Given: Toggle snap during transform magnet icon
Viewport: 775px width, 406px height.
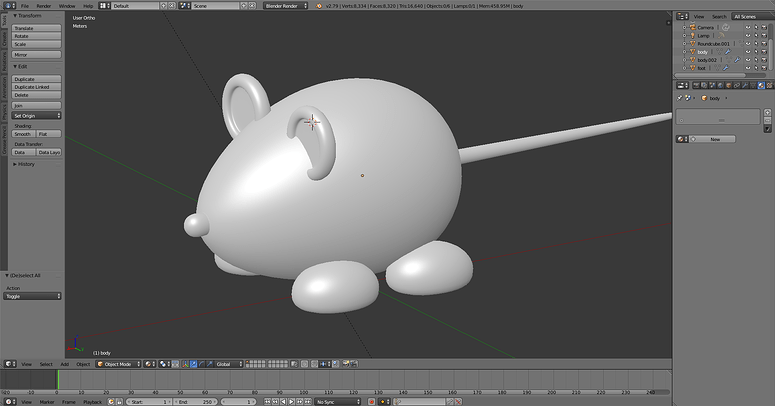Looking at the screenshot, I should (x=314, y=364).
